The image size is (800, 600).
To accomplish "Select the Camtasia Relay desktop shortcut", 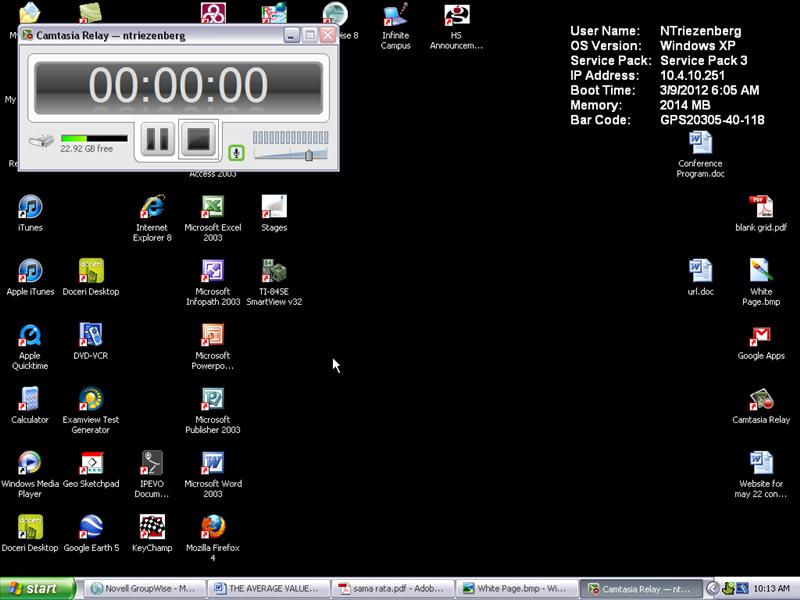I will pyautogui.click(x=761, y=406).
